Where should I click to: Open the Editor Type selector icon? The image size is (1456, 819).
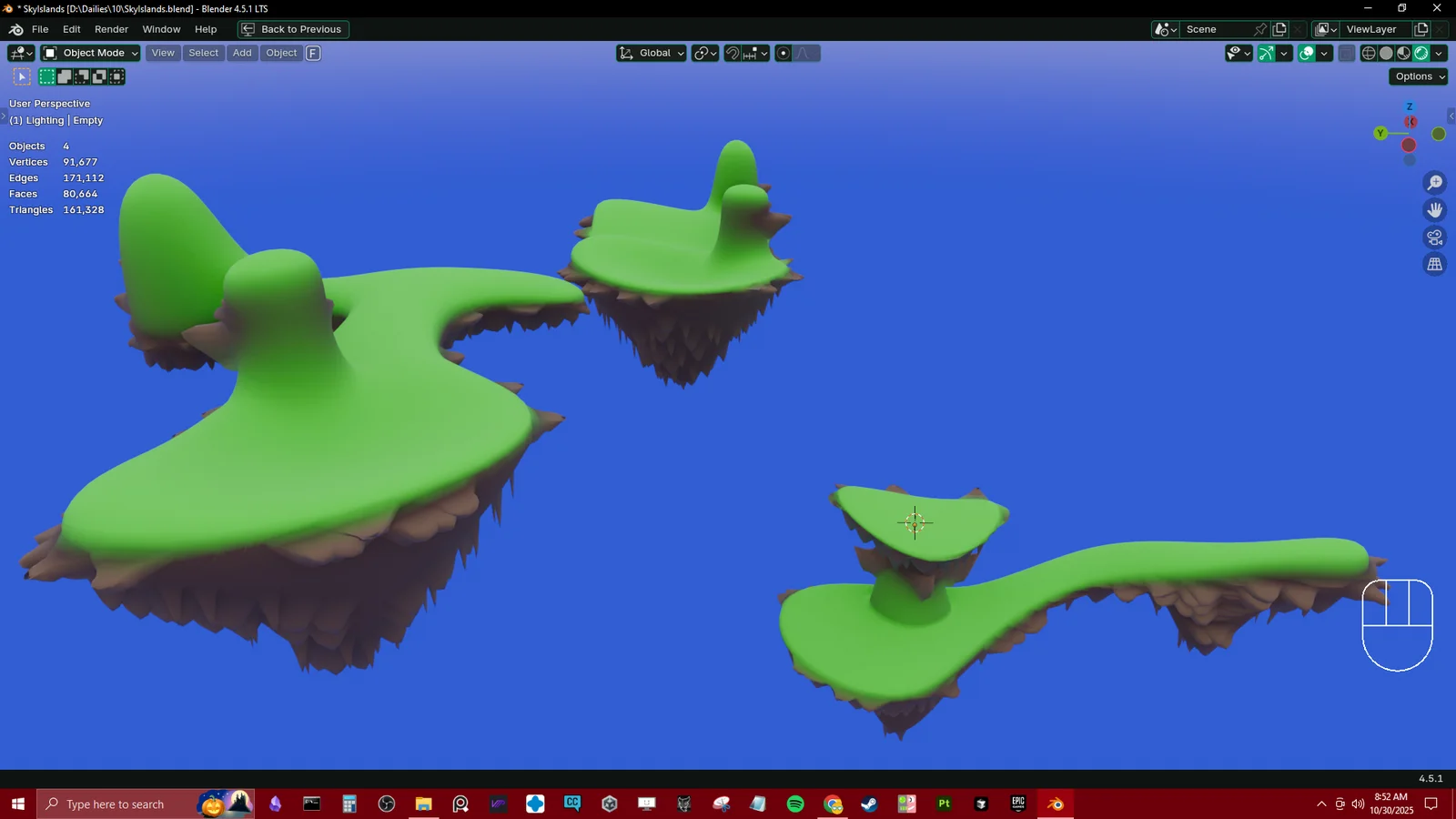point(16,53)
